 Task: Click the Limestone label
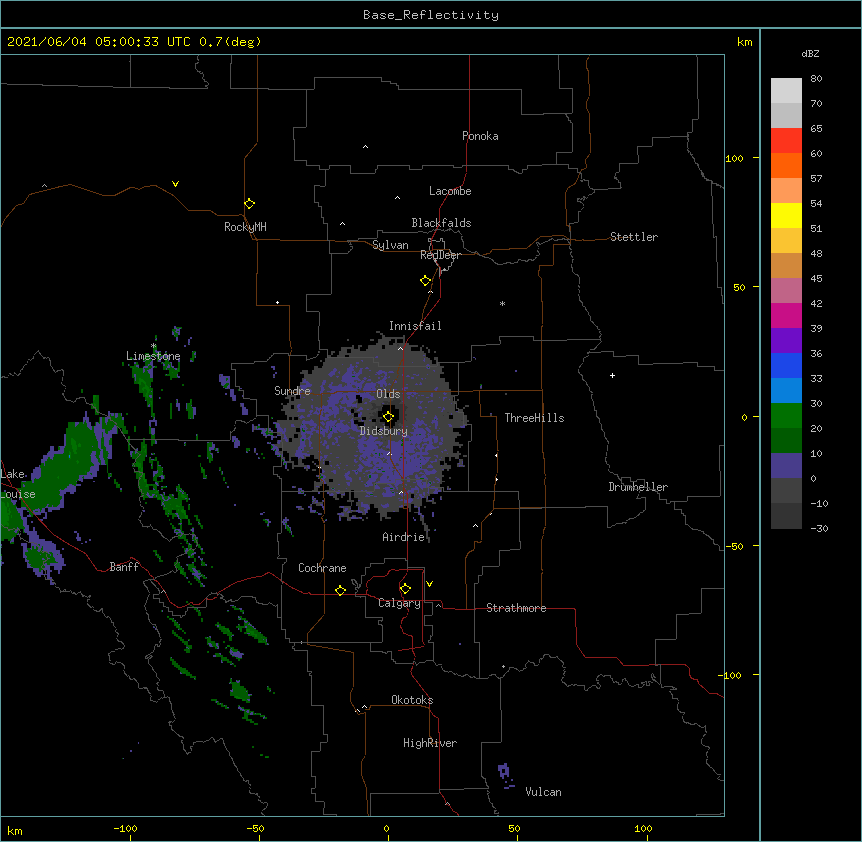pyautogui.click(x=153, y=356)
